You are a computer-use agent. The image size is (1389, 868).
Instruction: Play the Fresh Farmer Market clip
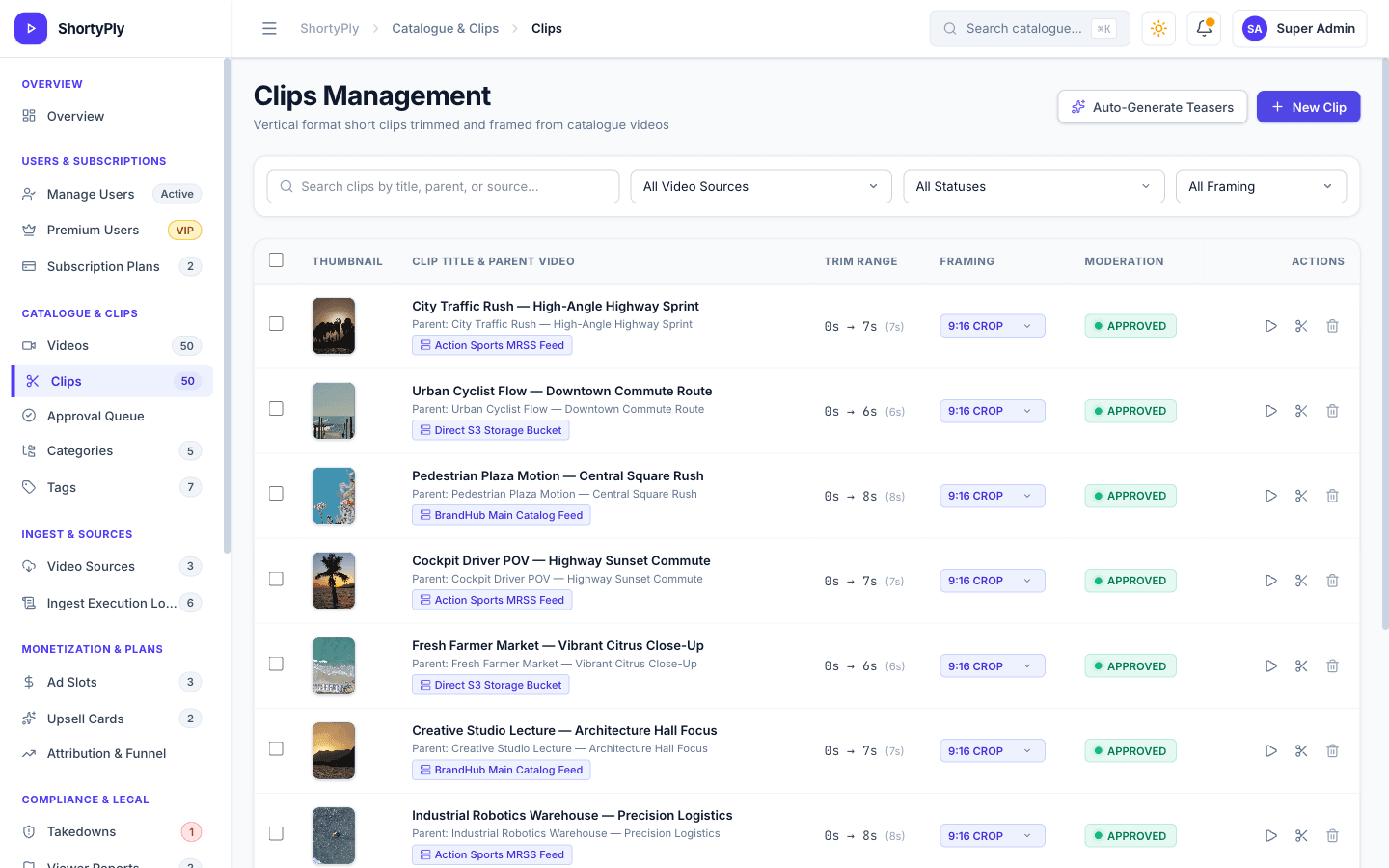[1271, 665]
